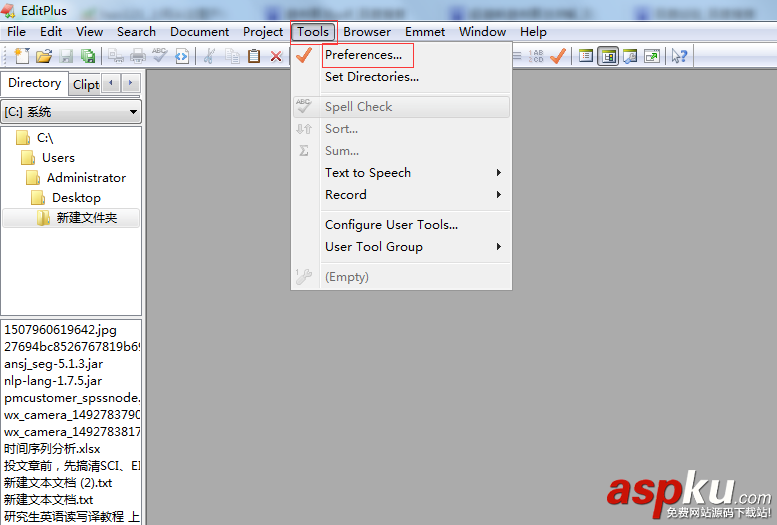This screenshot has width=777, height=525.
Task: Open the Emmet menu
Action: 425,32
